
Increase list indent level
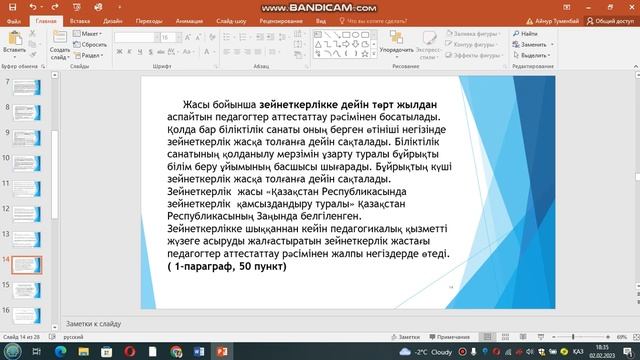click(x=270, y=37)
